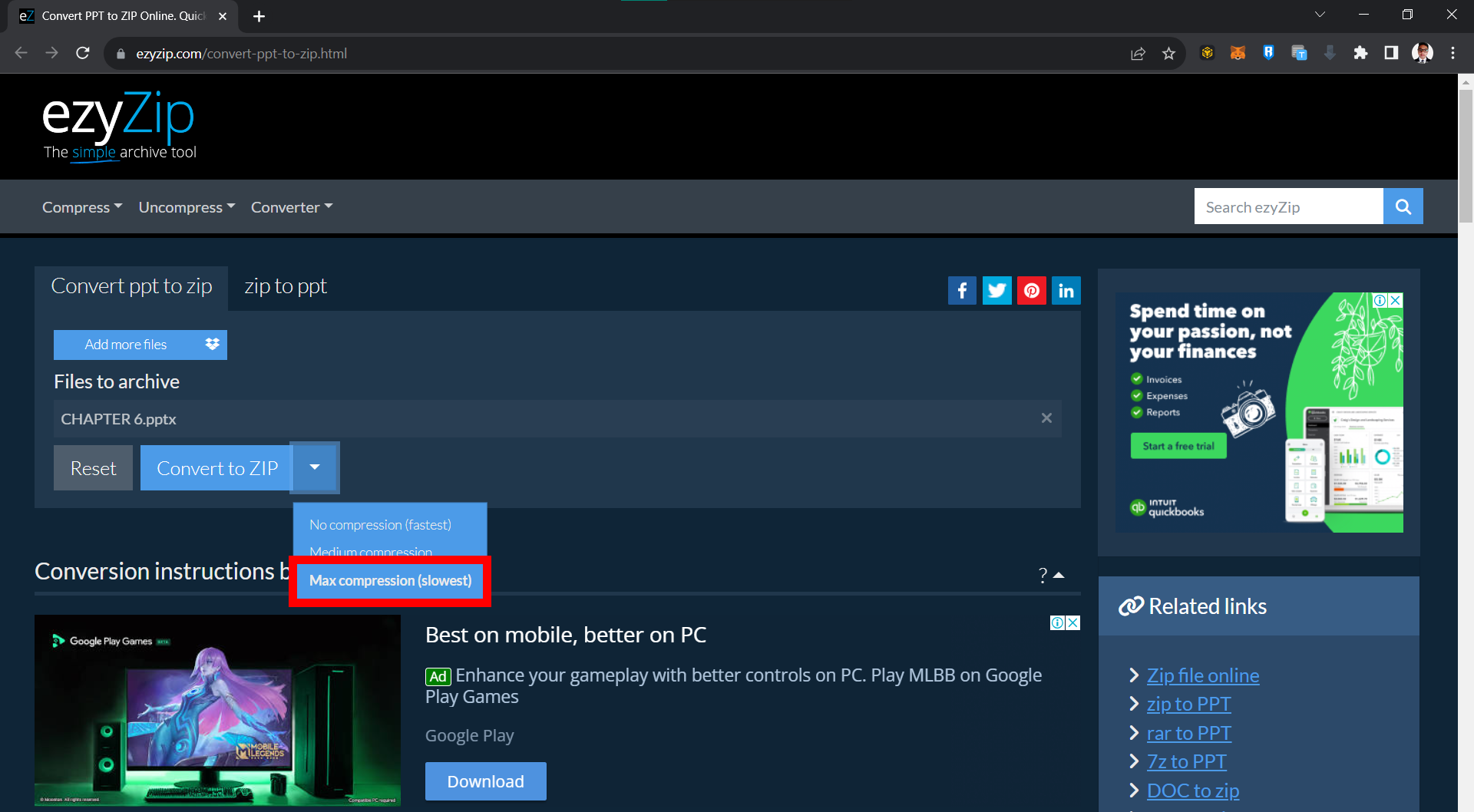Image resolution: width=1474 pixels, height=812 pixels.
Task: Bookmark this page with star icon
Action: 1168,54
